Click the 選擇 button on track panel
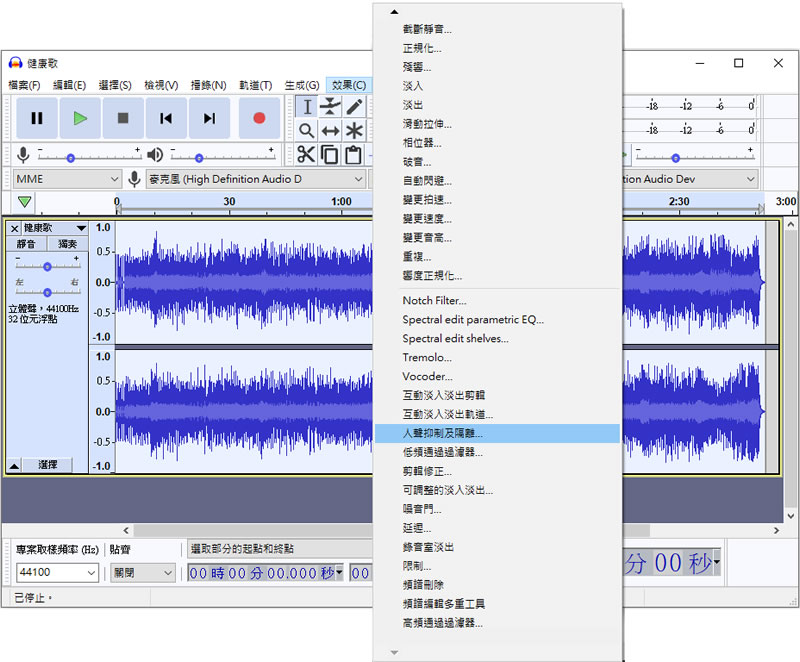The image size is (800, 662). pyautogui.click(x=48, y=465)
